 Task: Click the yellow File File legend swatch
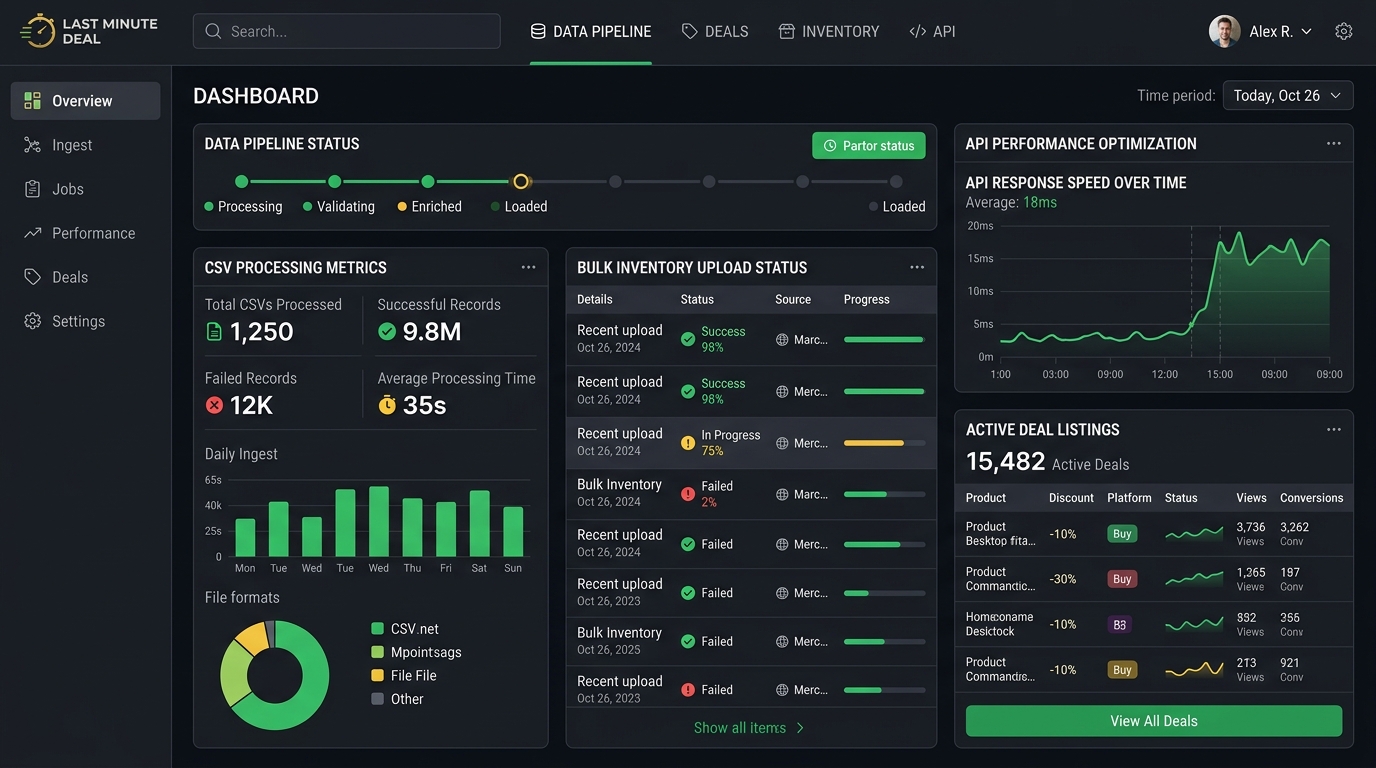click(x=377, y=675)
